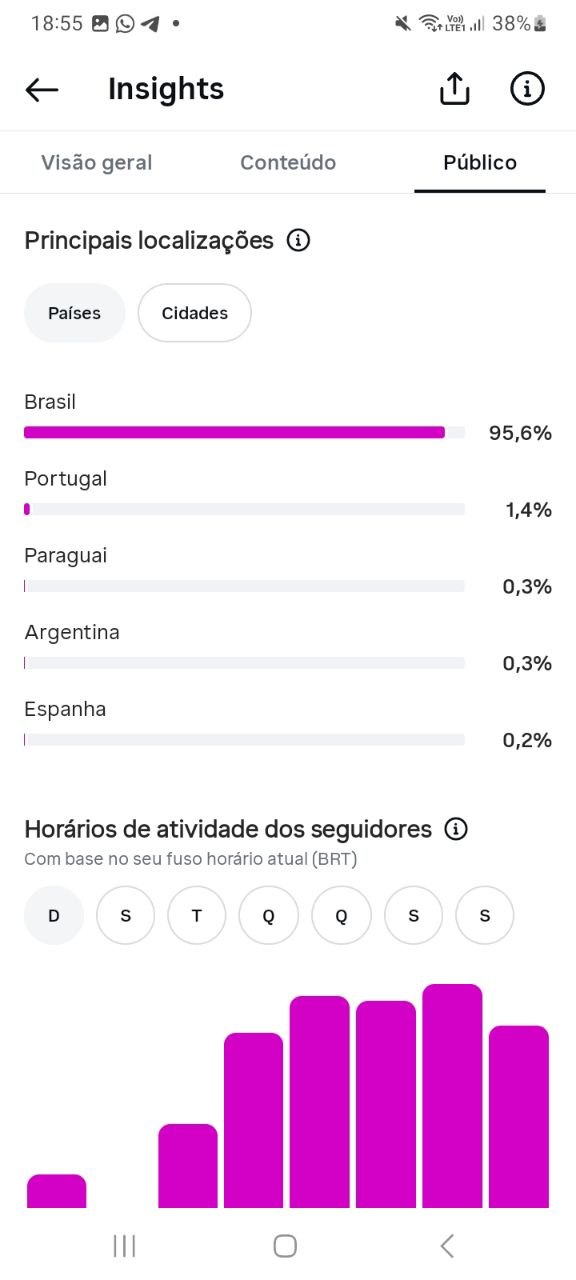Screen dimensions: 576x1280
Task: Tap the Brasil 95,6% progress bar
Action: point(245,432)
